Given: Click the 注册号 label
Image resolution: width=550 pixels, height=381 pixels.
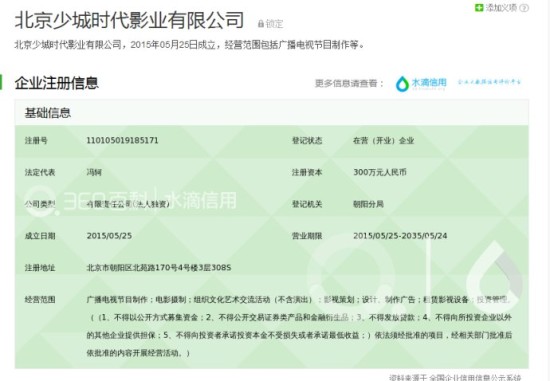Looking at the screenshot, I should pyautogui.click(x=36, y=141).
